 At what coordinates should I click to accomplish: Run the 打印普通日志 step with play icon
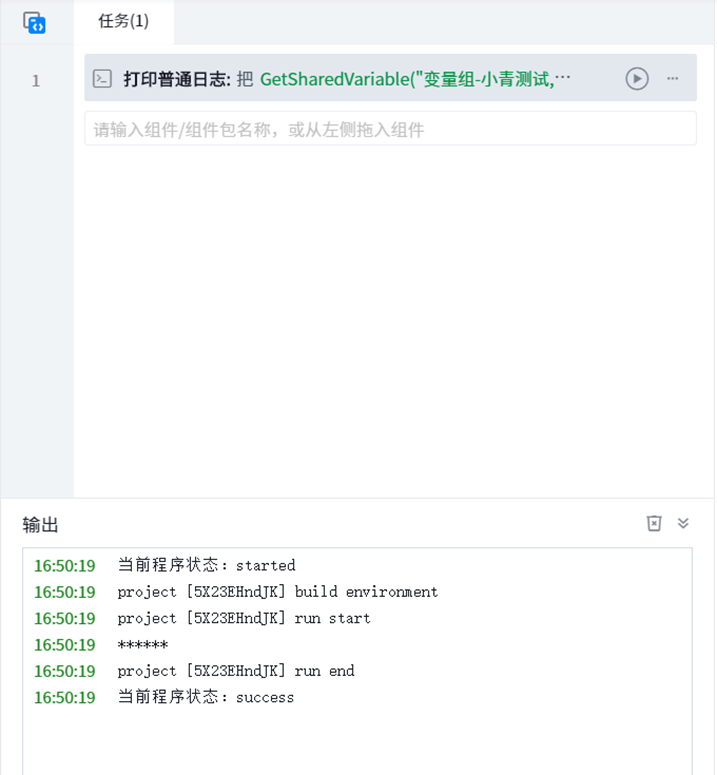tap(637, 79)
